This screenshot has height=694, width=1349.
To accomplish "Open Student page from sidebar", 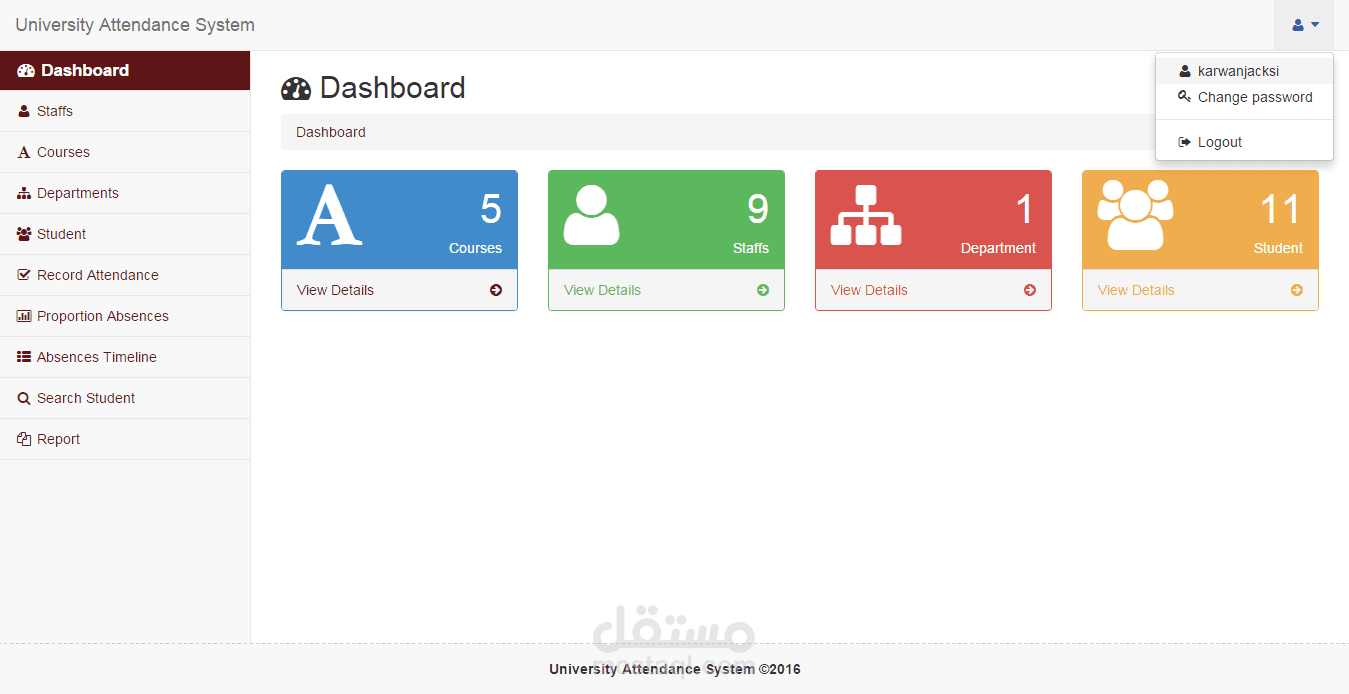I will tap(125, 234).
